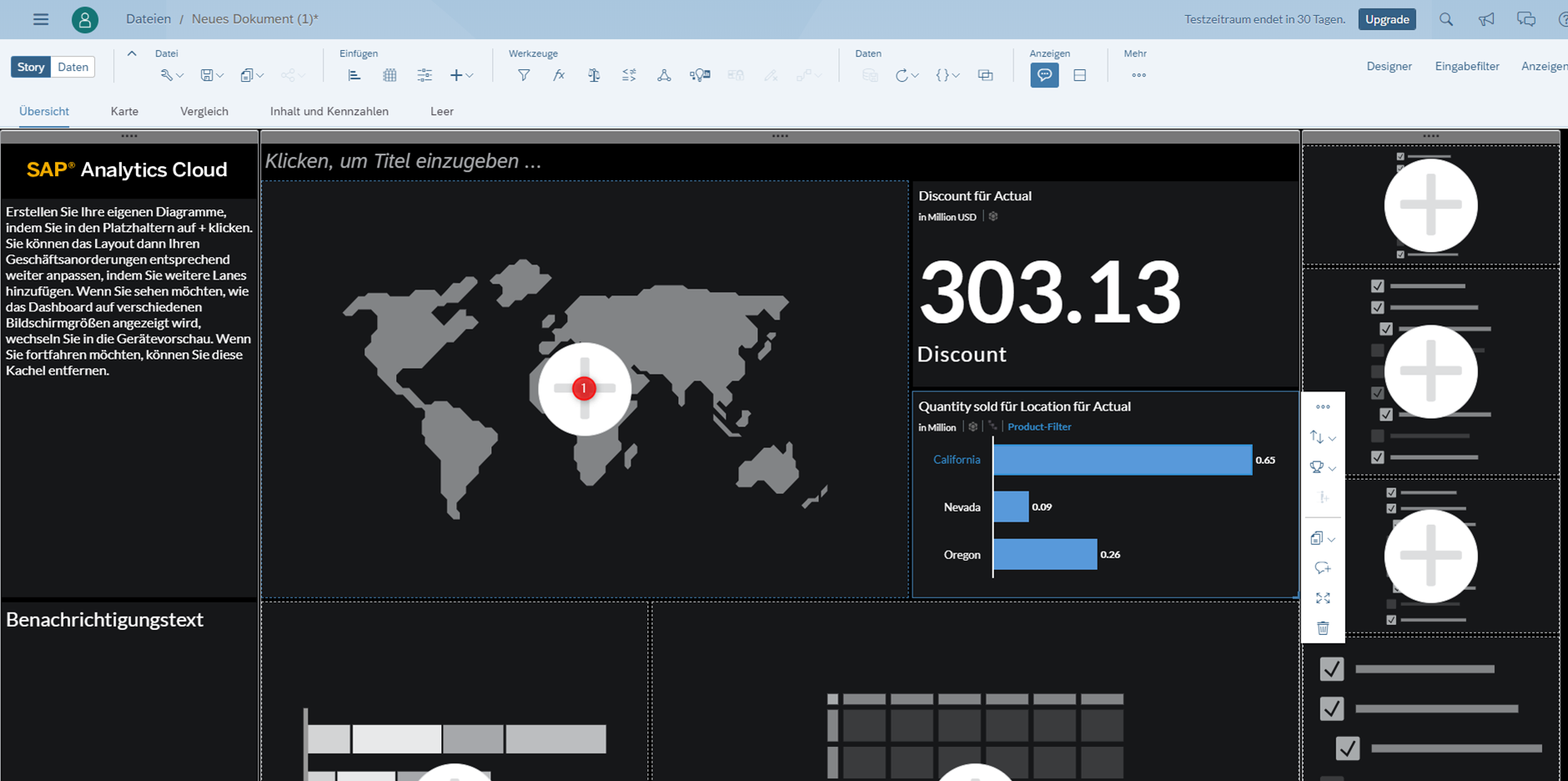Select the Oregon bar in the chart
This screenshot has width=1568, height=781.
point(1045,554)
